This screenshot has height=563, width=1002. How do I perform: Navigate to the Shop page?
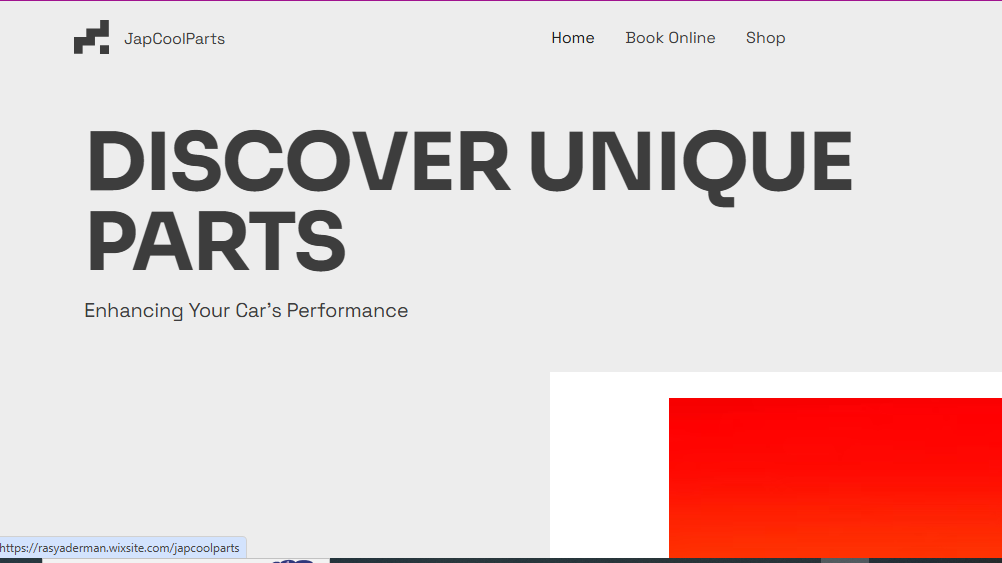tap(765, 38)
